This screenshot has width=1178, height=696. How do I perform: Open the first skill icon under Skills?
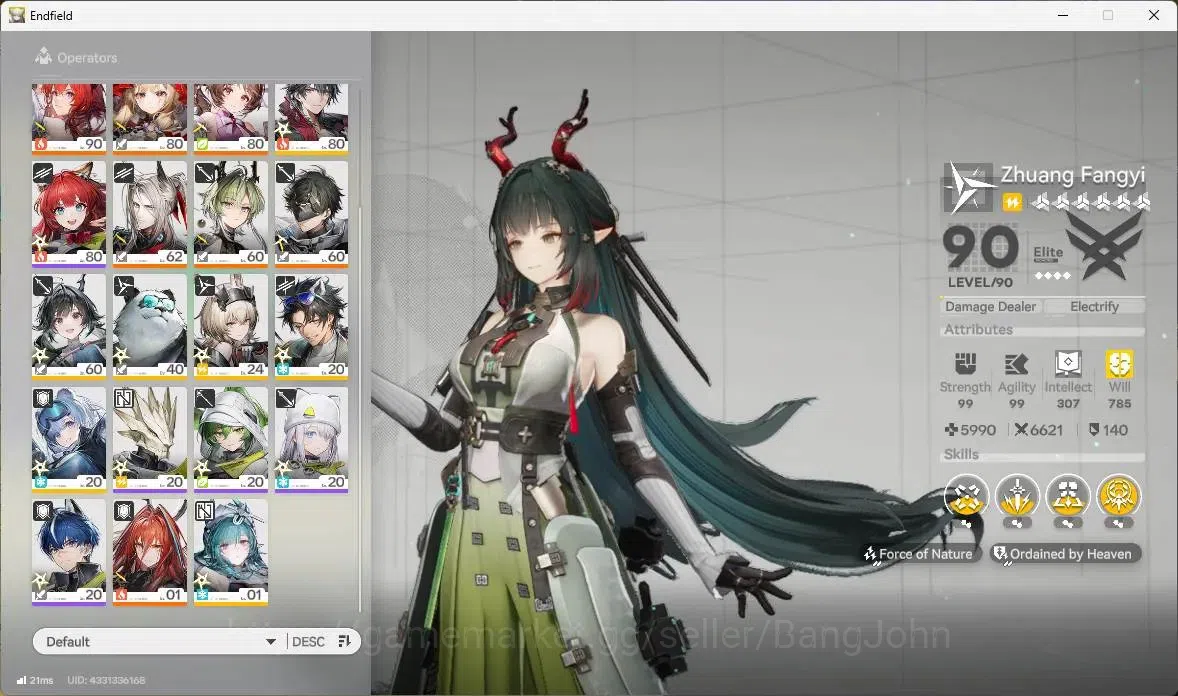tap(966, 496)
